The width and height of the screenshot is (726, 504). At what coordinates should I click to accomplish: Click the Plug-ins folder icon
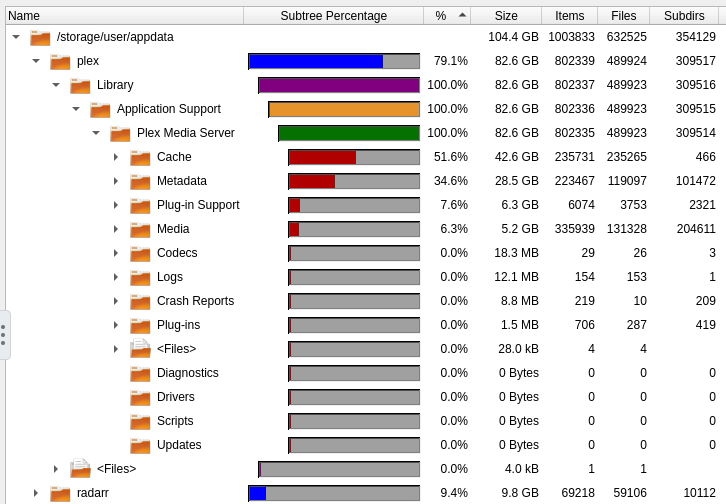pos(140,326)
